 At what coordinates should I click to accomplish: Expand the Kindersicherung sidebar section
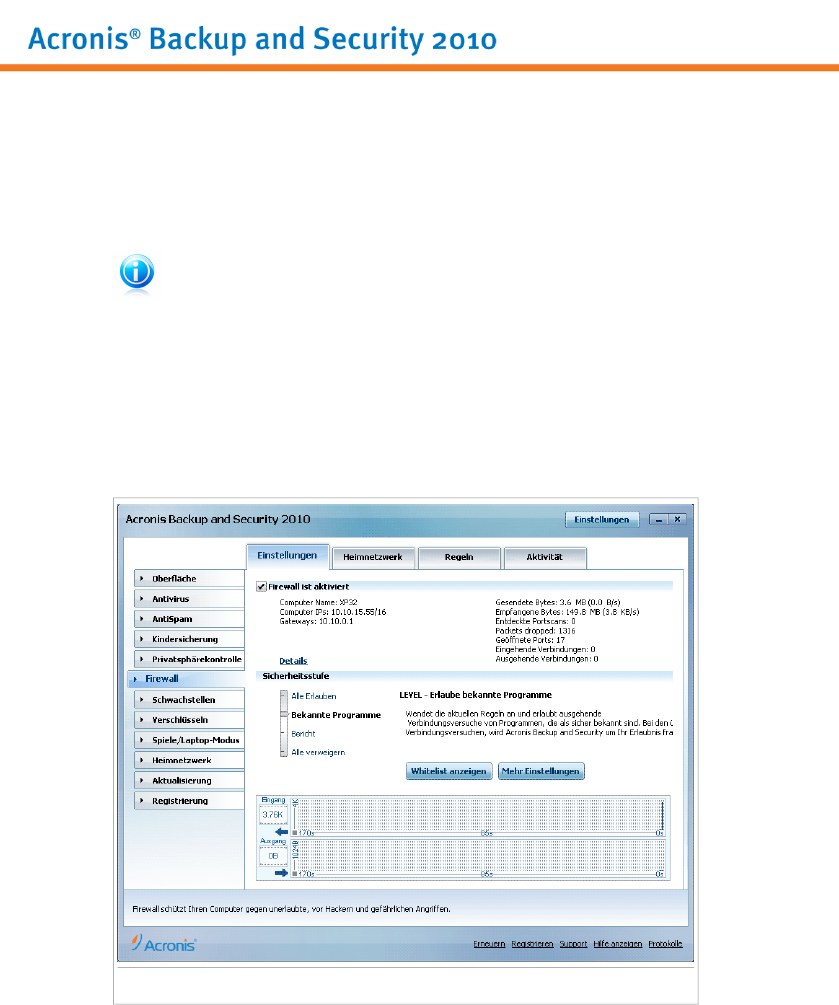[189, 639]
